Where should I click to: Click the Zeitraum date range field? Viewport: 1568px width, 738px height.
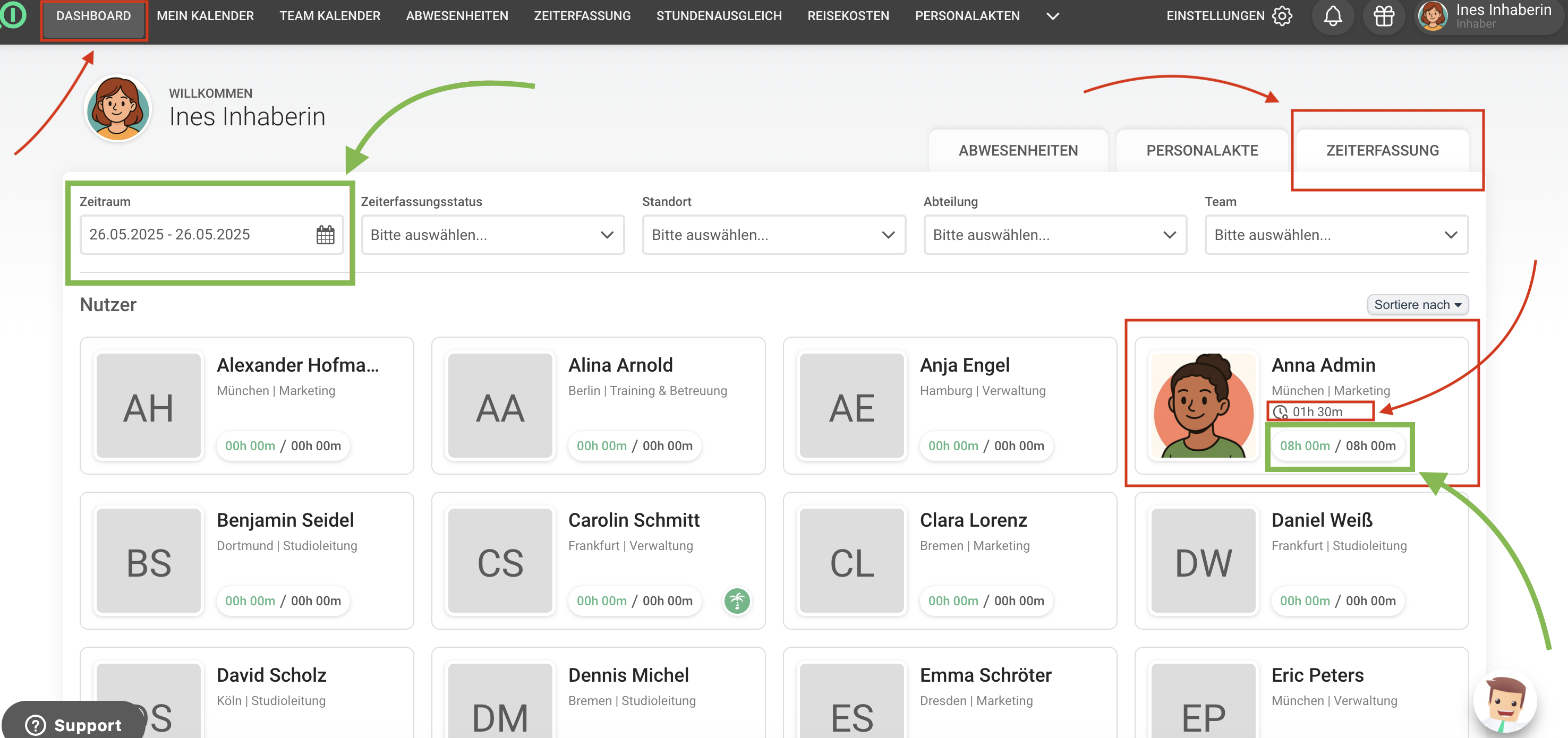tap(211, 235)
